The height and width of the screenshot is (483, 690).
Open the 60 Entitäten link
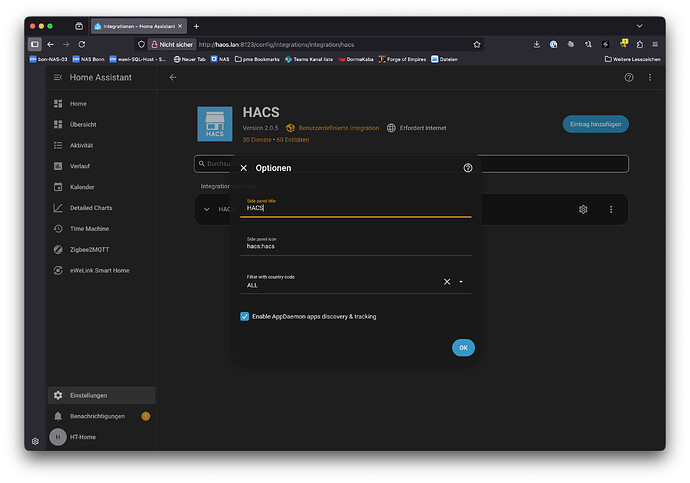293,140
